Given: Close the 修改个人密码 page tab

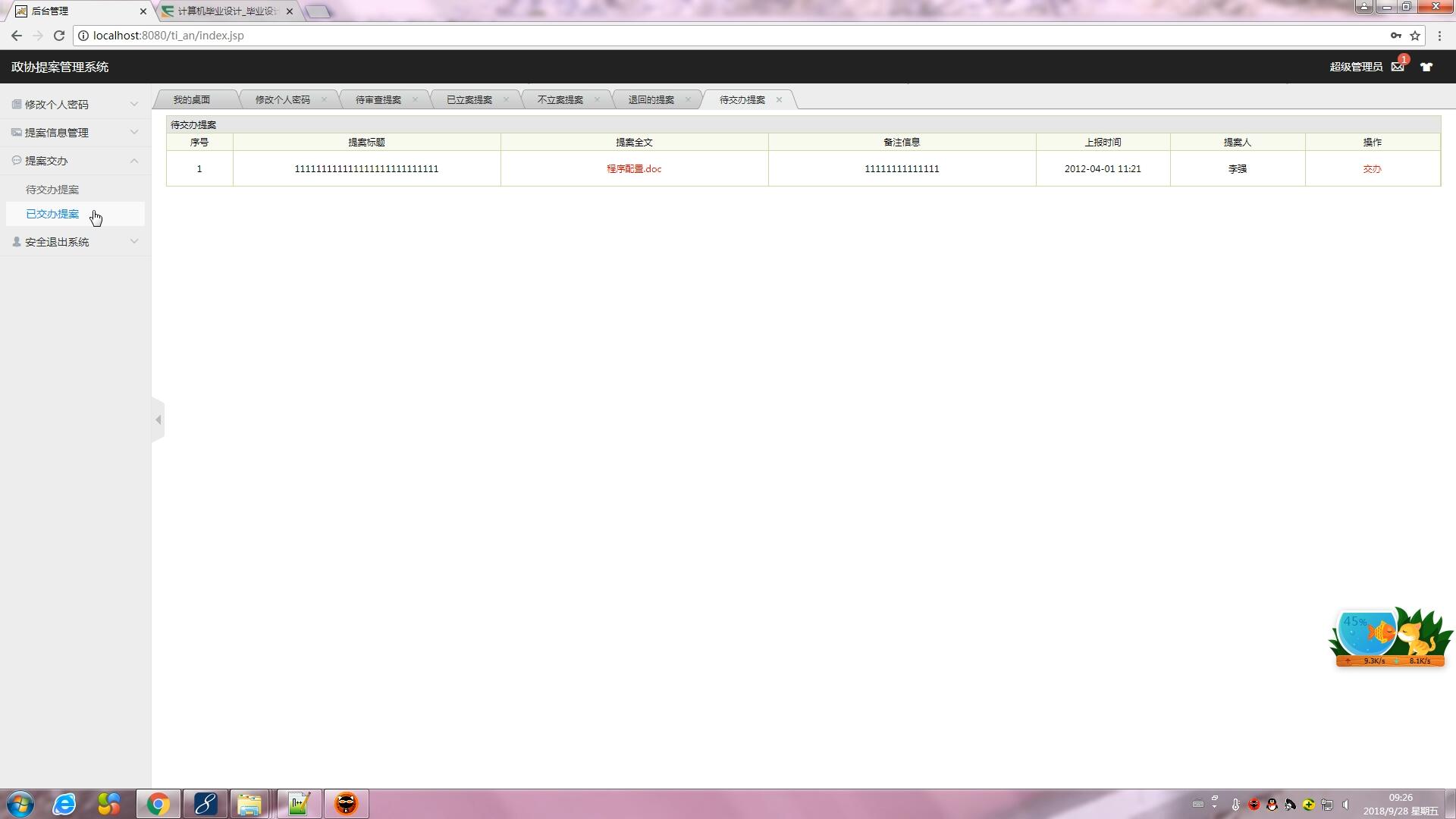Looking at the screenshot, I should click(x=324, y=99).
